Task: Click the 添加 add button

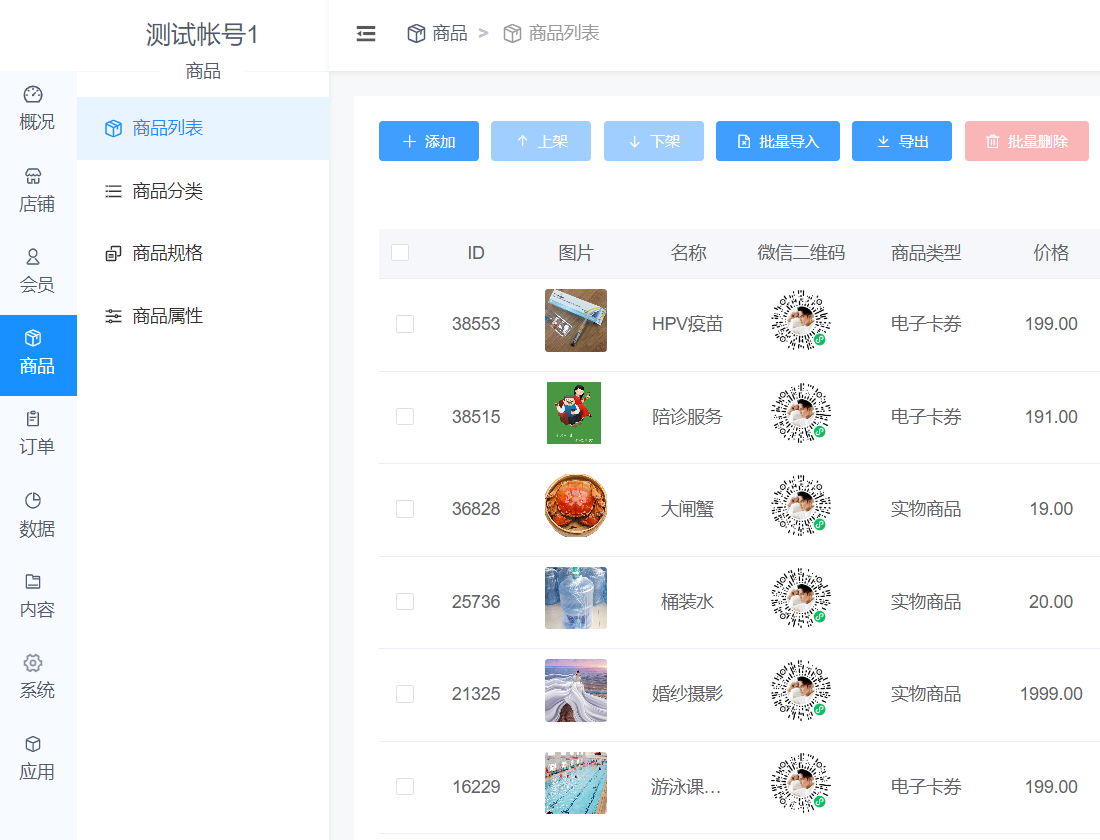Action: pyautogui.click(x=429, y=141)
